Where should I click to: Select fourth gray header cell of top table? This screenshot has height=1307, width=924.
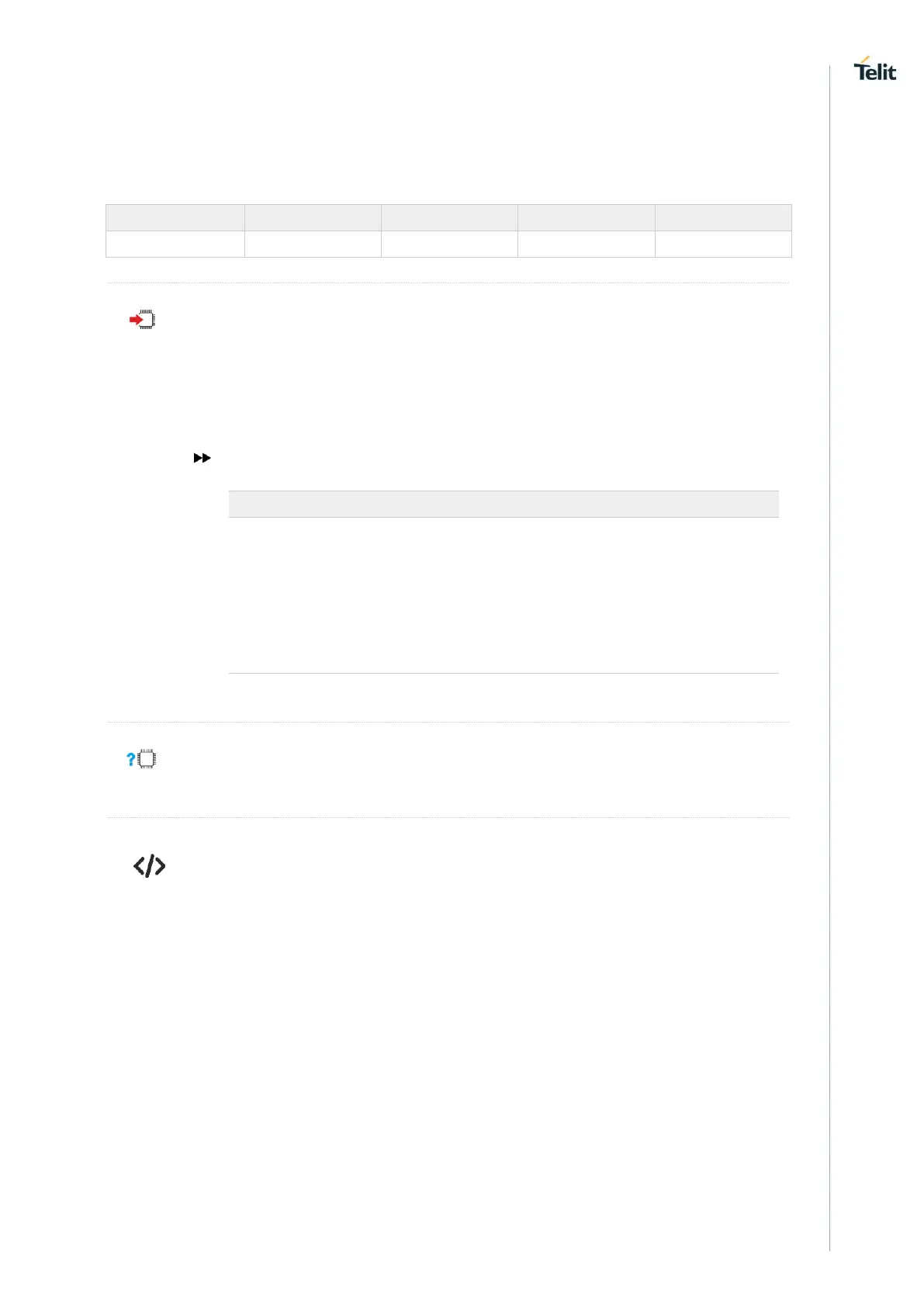(586, 217)
